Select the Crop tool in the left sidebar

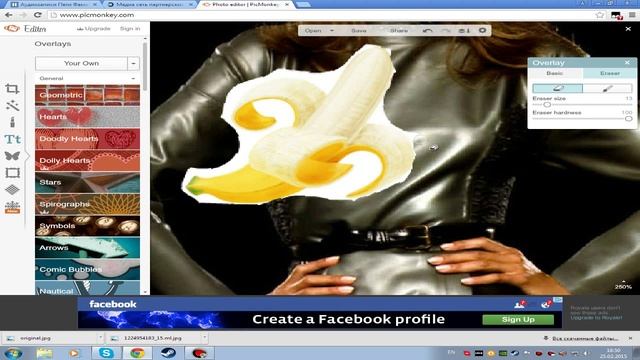point(12,88)
